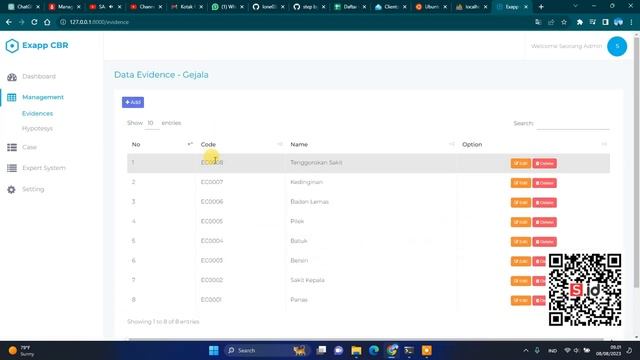Screen dimensions: 640x360
Task: Open Hypotesys sidebar link
Action: [37, 128]
